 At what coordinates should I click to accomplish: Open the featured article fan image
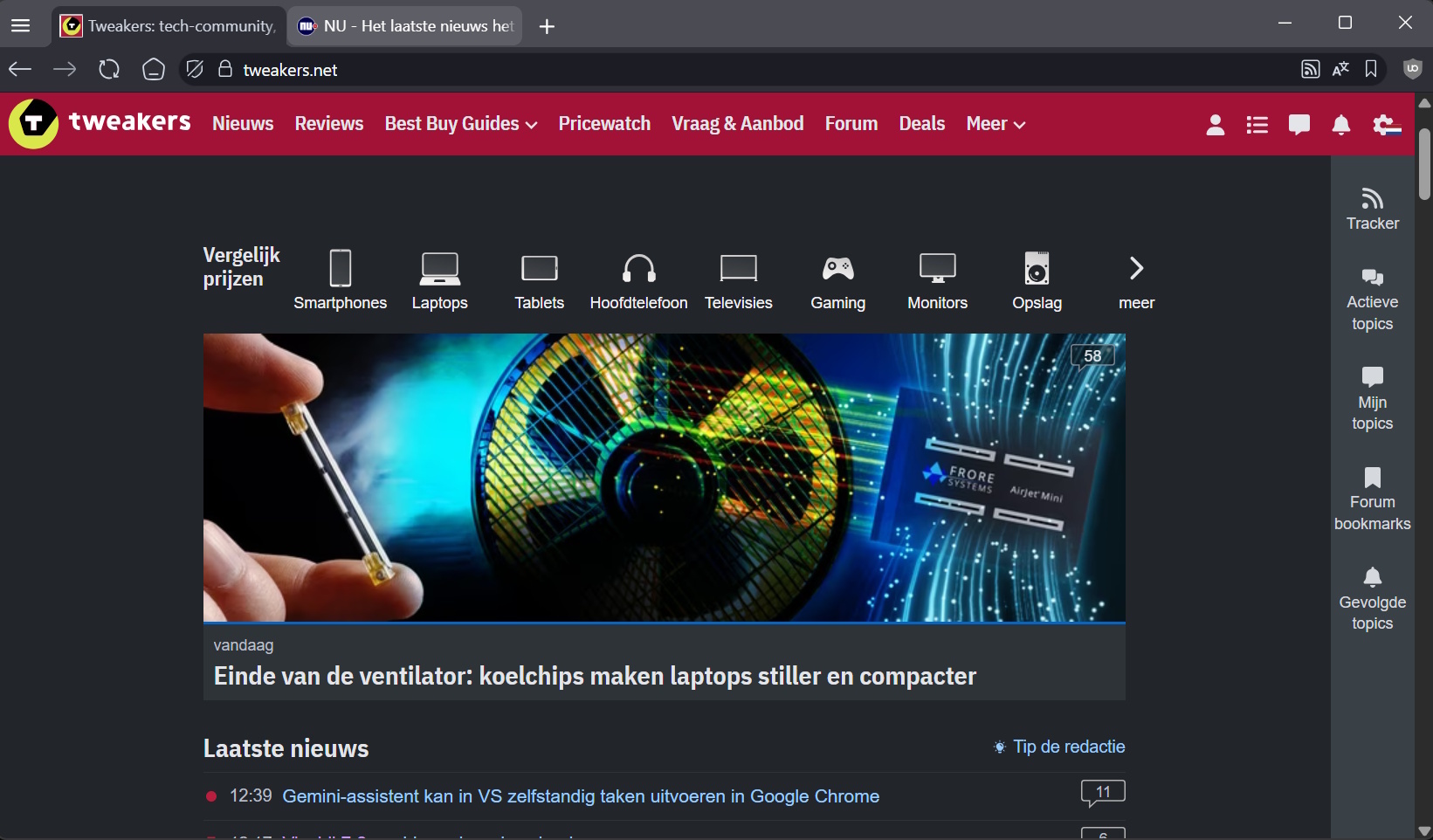tap(665, 478)
